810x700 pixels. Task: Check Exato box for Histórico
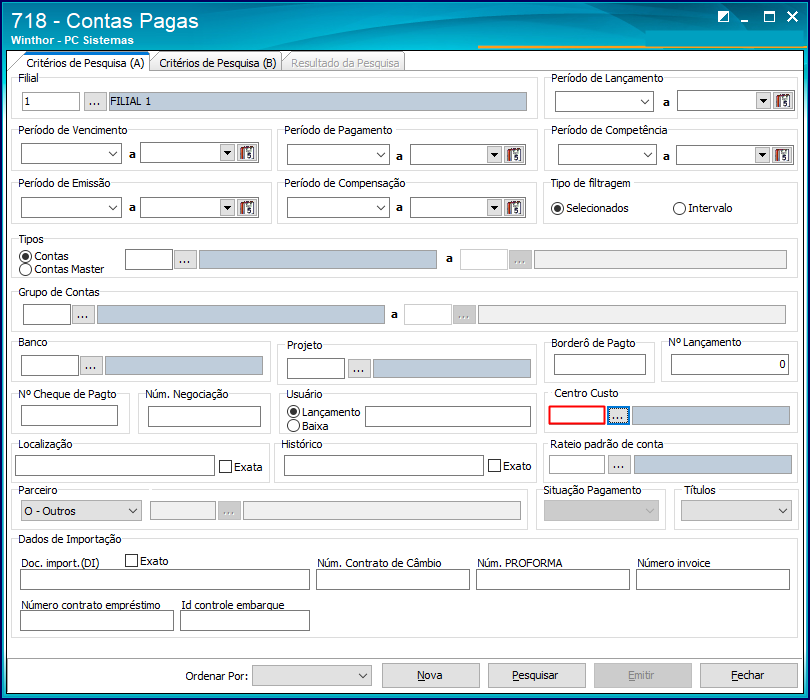494,465
